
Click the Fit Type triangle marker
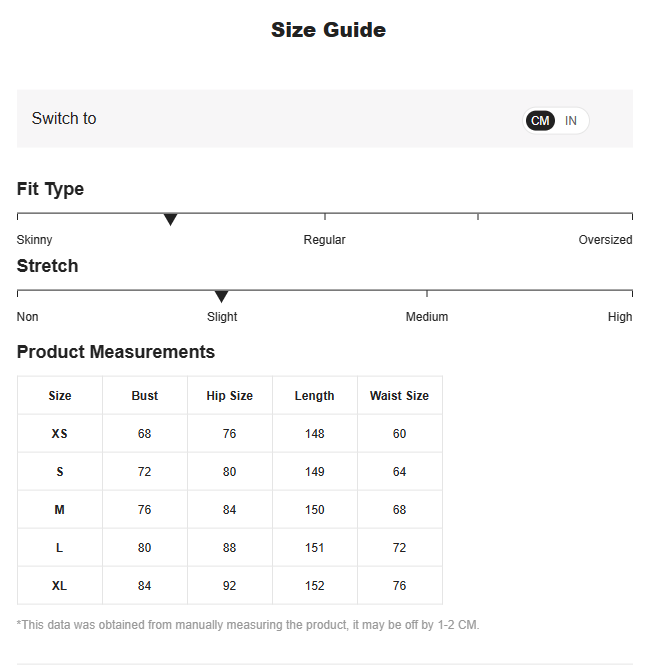170,219
